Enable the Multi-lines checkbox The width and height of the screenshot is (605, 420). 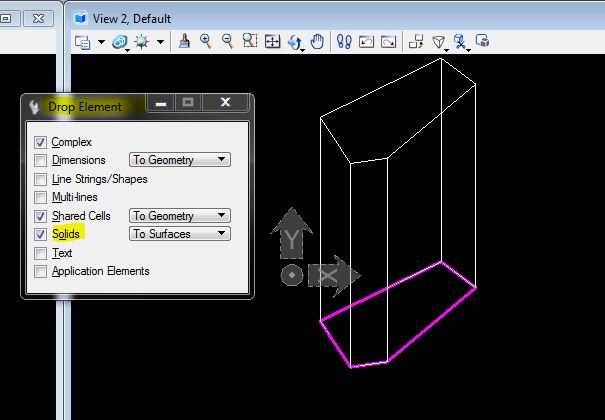point(40,197)
